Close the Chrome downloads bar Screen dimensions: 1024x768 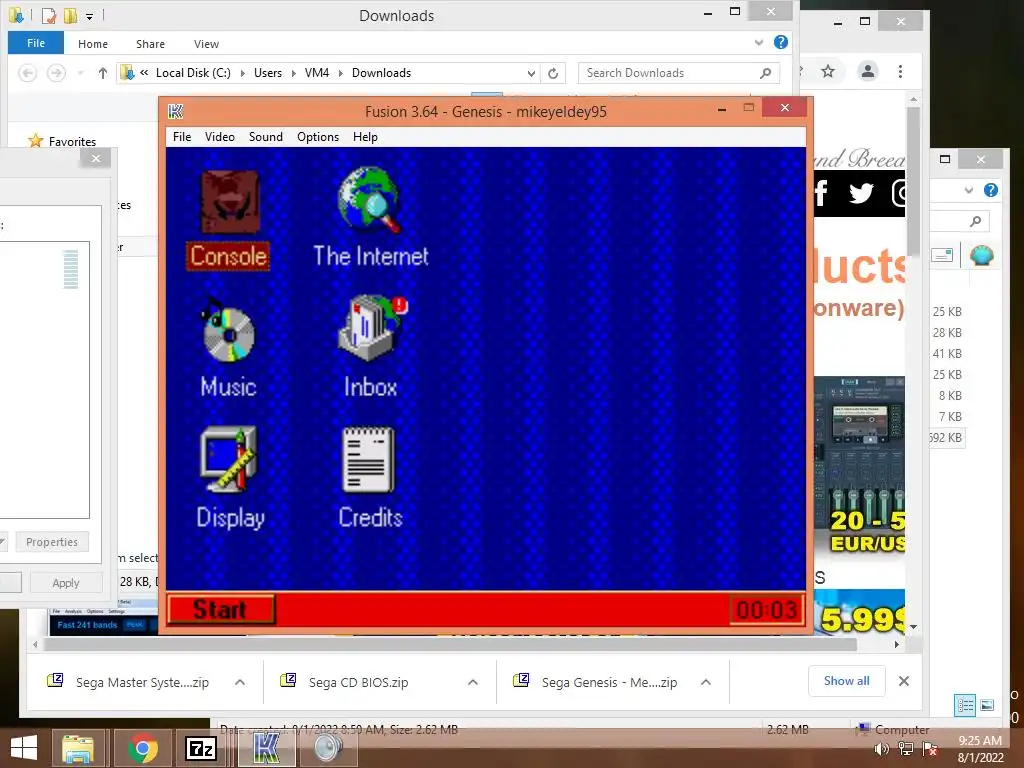coord(904,681)
